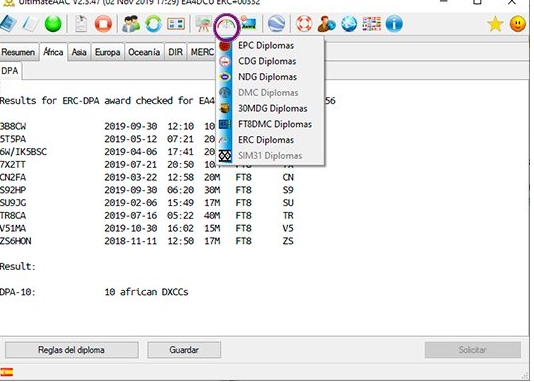Screen dimensions: 534x382
Task: Open the DIR tab
Action: tap(175, 52)
